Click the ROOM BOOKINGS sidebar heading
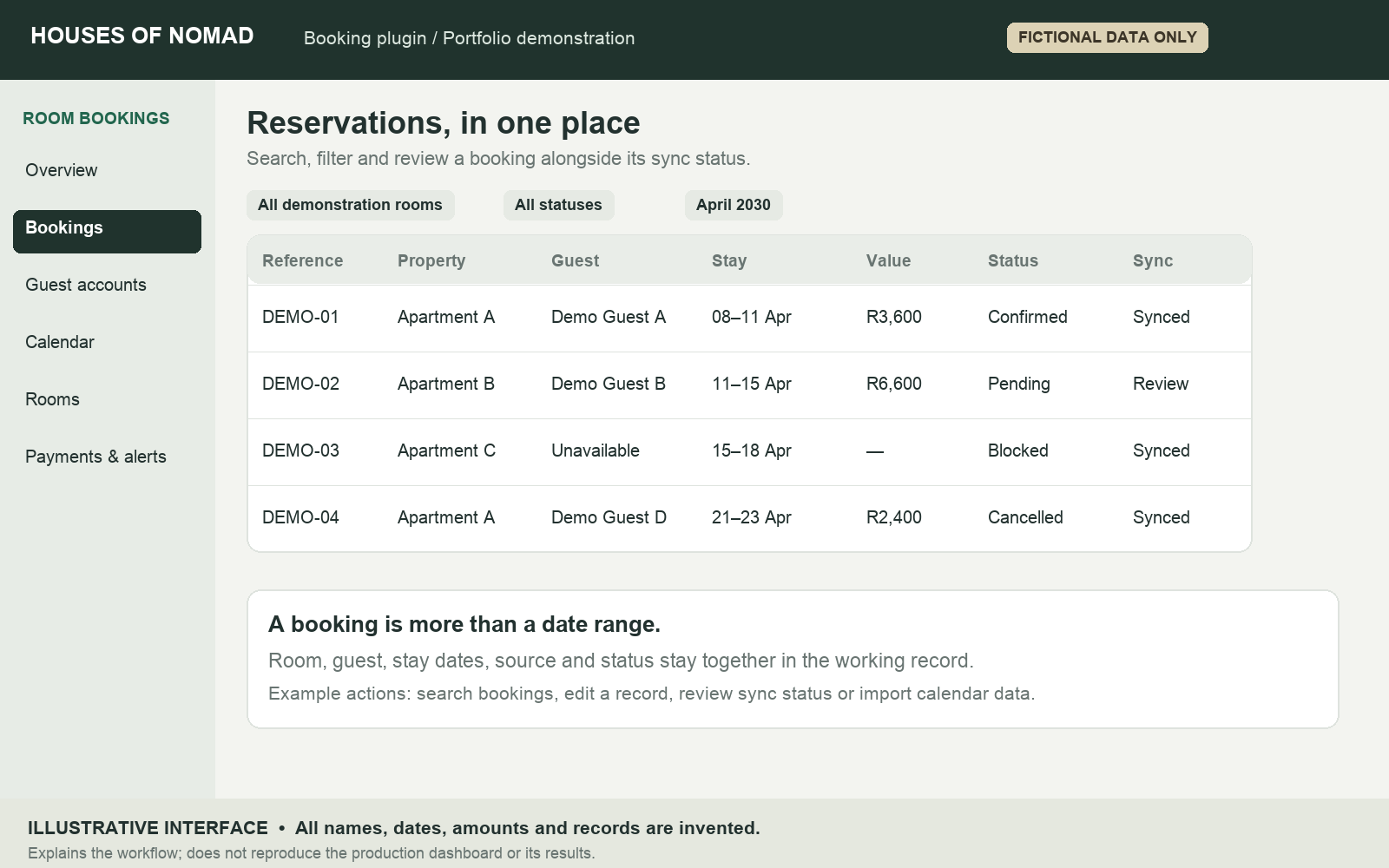The height and width of the screenshot is (868, 1389). pos(96,118)
